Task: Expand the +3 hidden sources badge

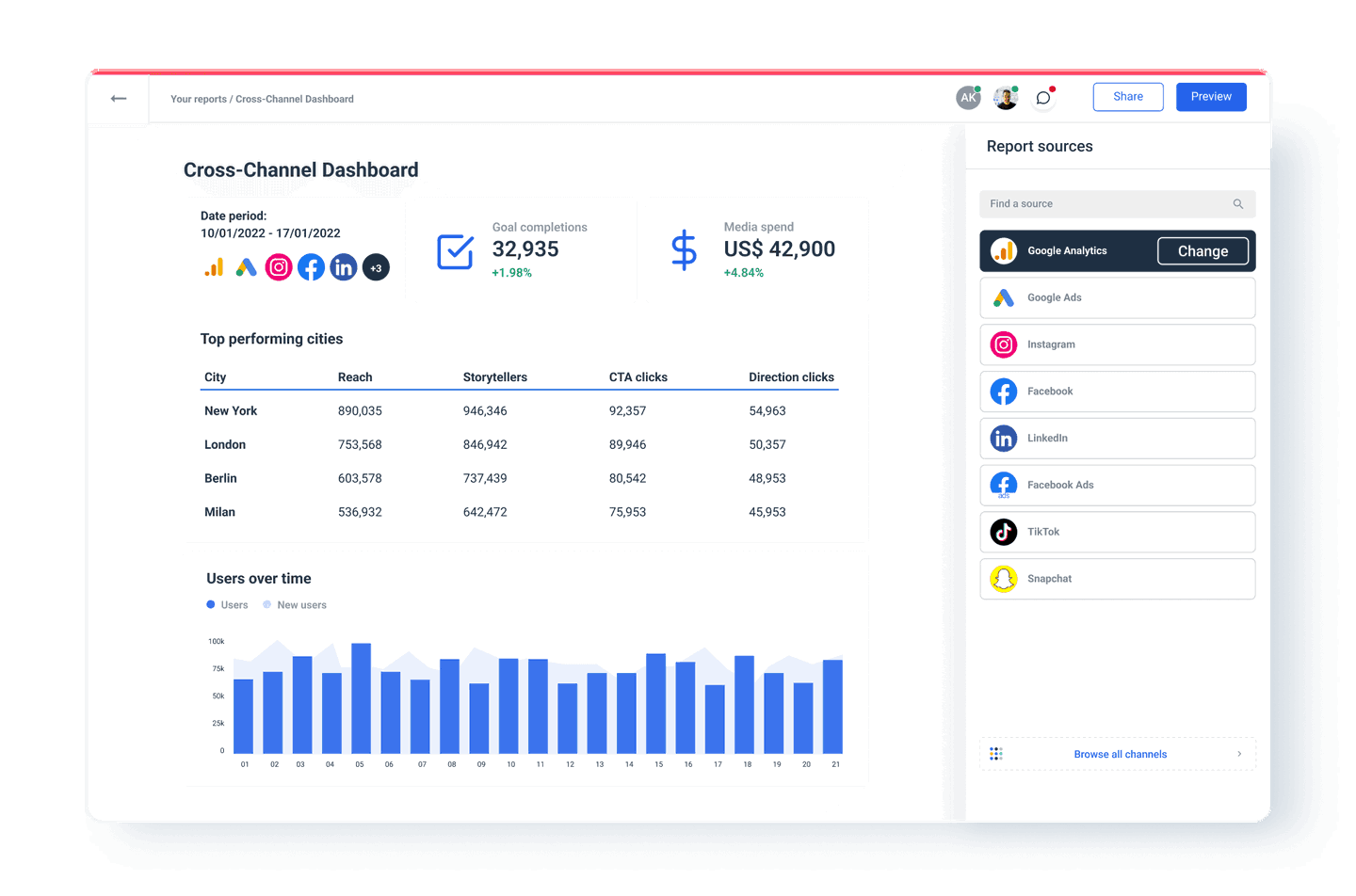Action: (x=375, y=267)
